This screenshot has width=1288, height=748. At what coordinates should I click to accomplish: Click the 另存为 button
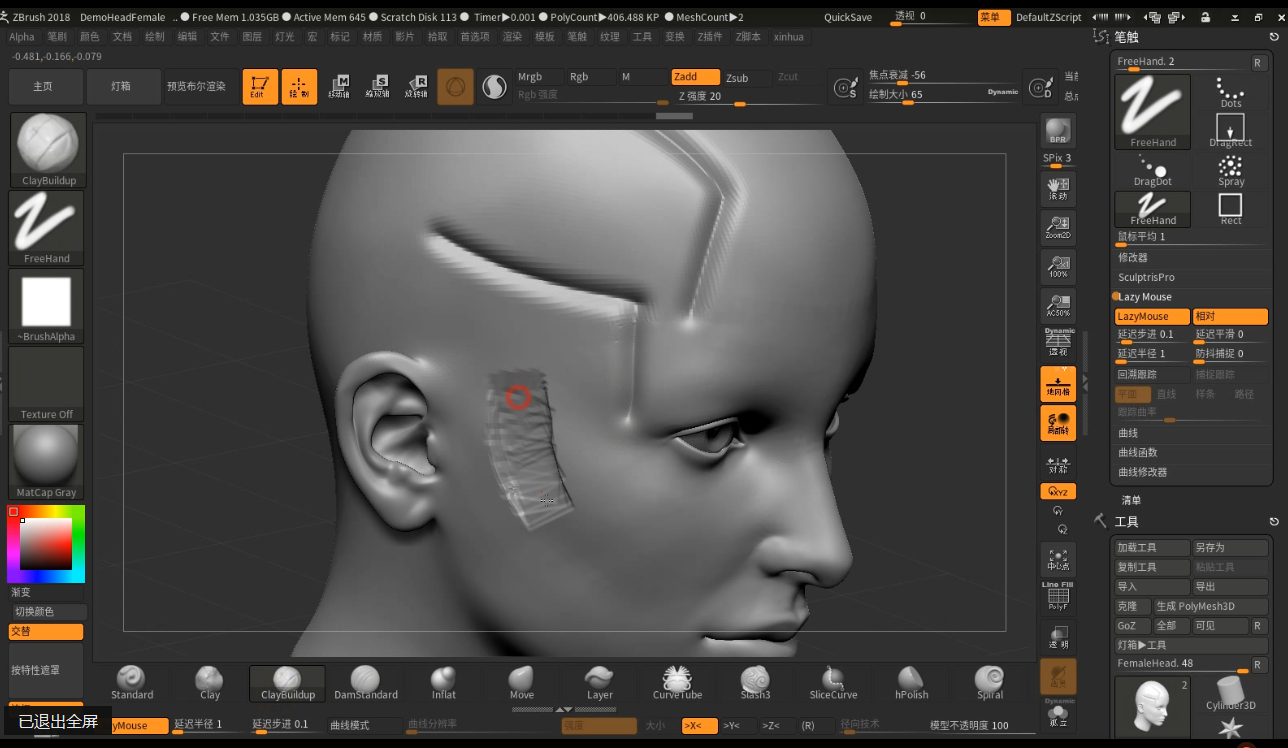pos(1230,547)
